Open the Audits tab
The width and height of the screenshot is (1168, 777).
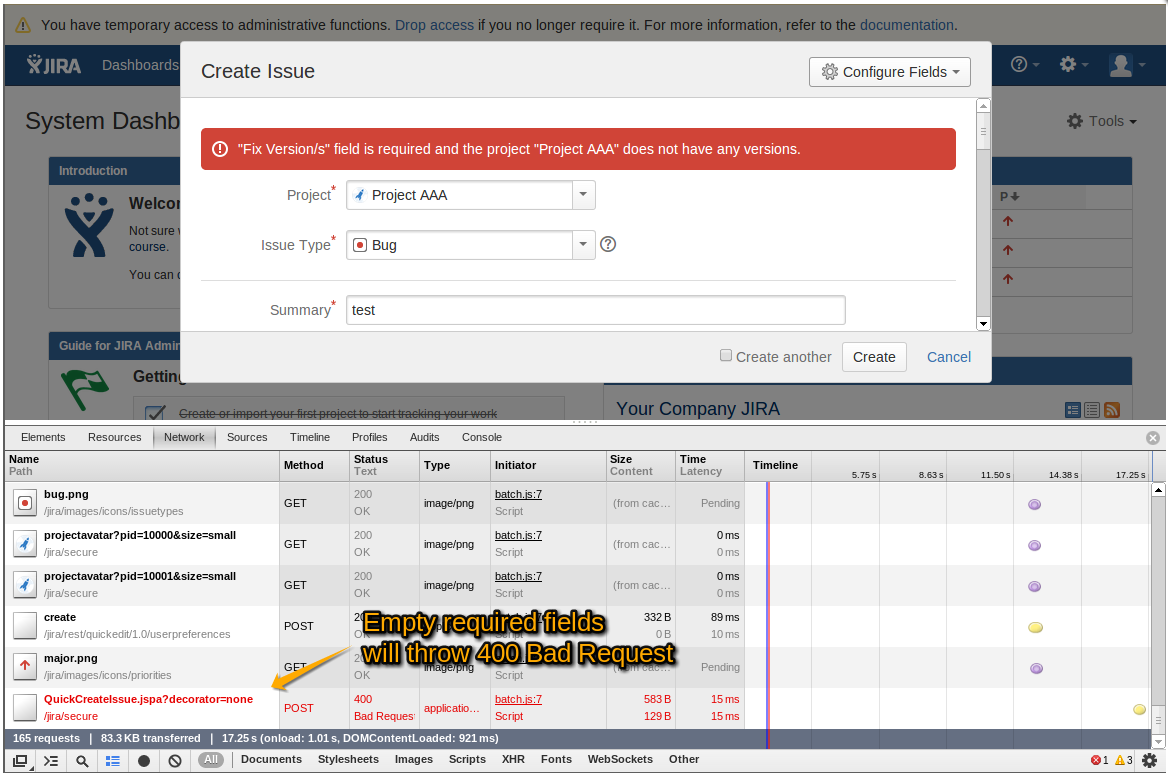425,437
